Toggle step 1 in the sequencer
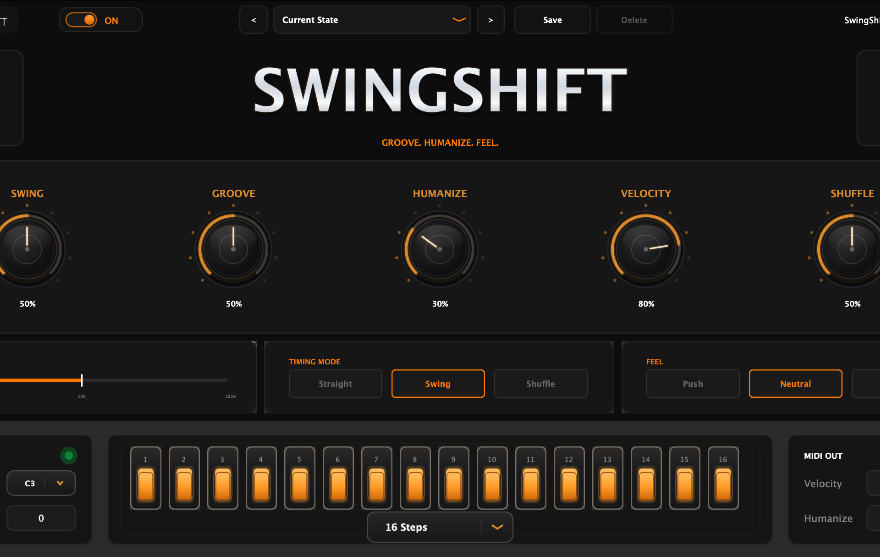Screen dimensions: 880x557 click(145, 478)
